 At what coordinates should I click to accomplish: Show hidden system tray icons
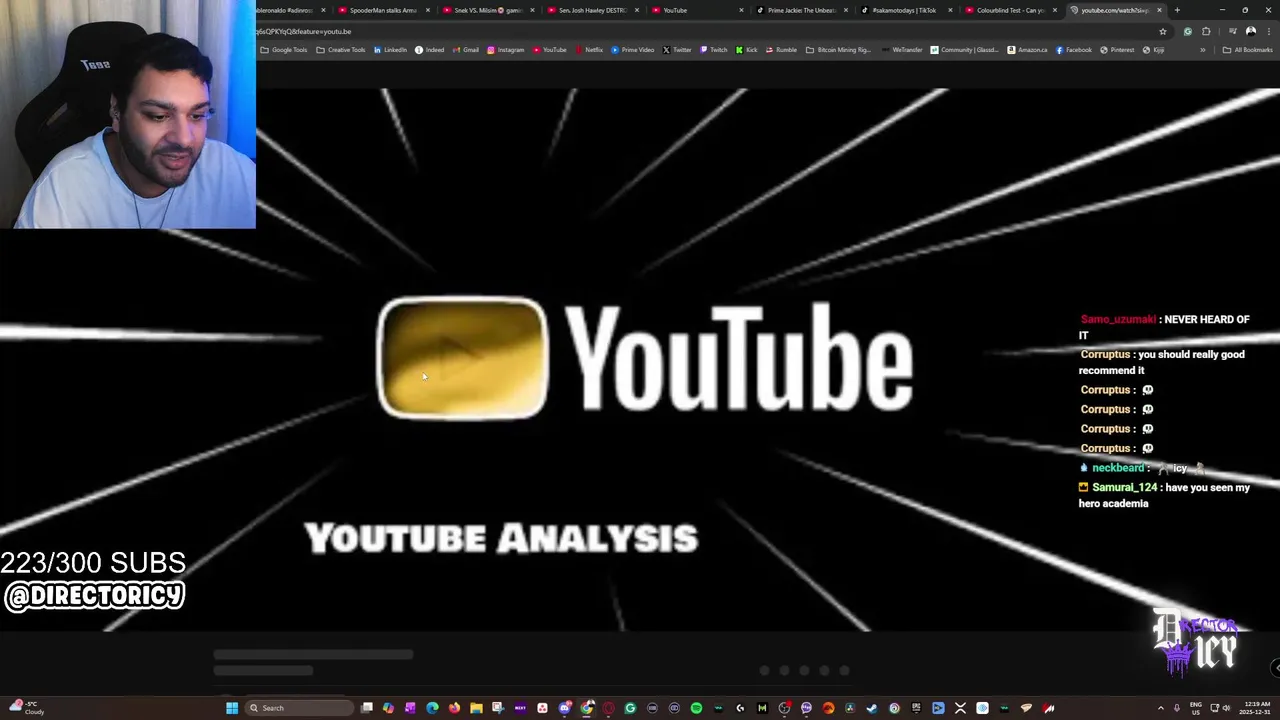[x=1161, y=708]
